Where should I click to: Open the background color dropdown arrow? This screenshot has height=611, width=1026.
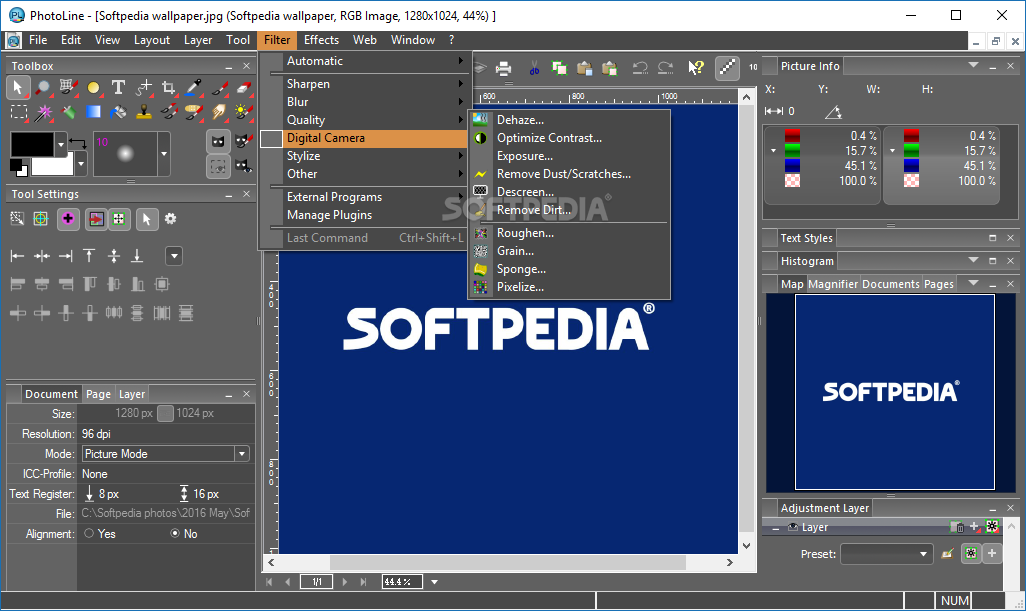click(81, 164)
